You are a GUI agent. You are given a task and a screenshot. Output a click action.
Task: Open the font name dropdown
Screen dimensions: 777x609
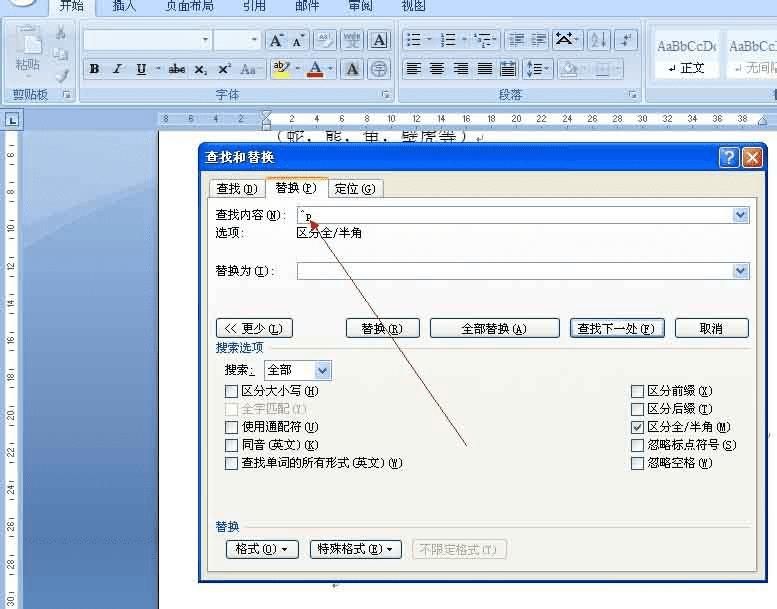click(x=205, y=40)
